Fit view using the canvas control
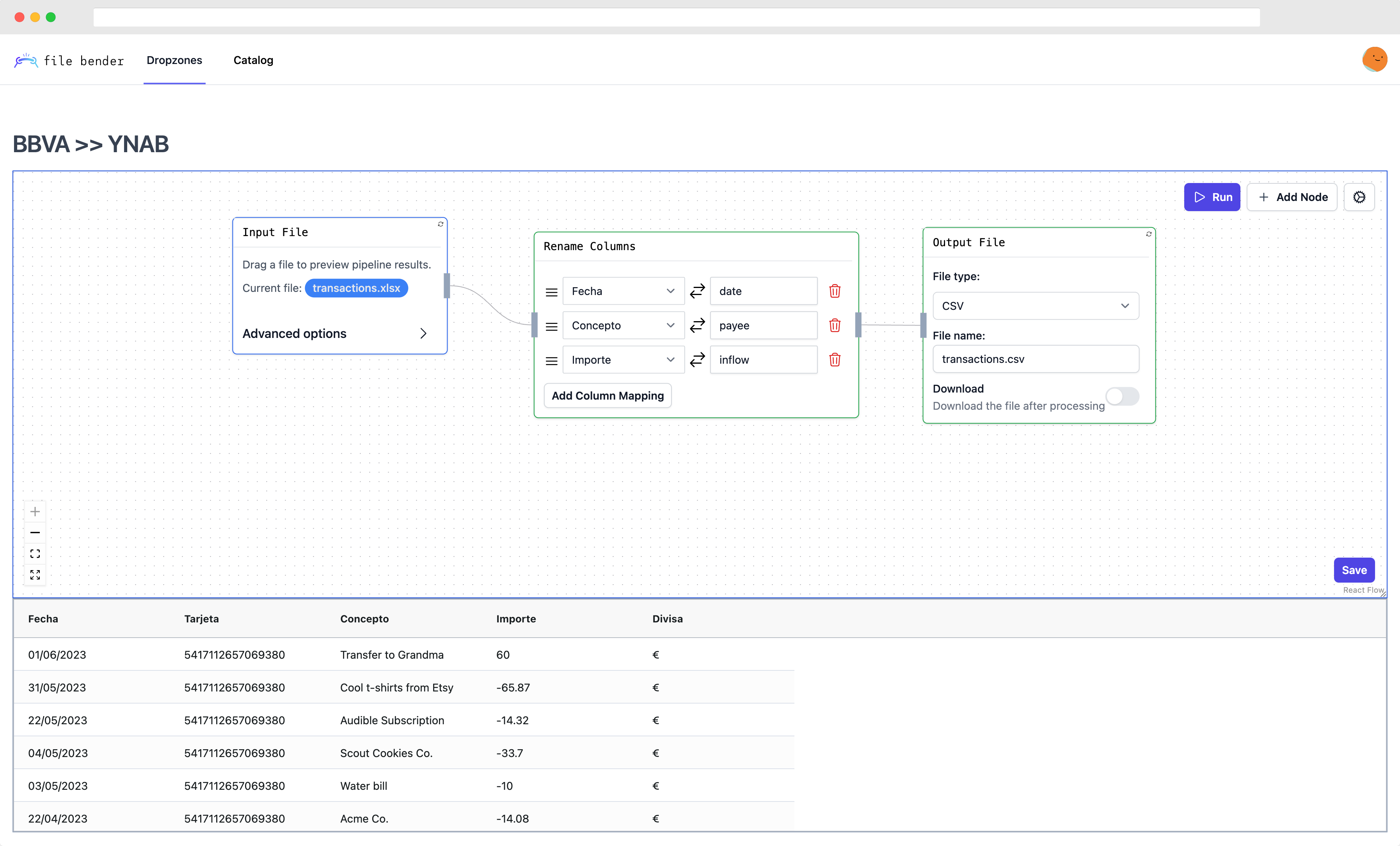 pos(35,553)
